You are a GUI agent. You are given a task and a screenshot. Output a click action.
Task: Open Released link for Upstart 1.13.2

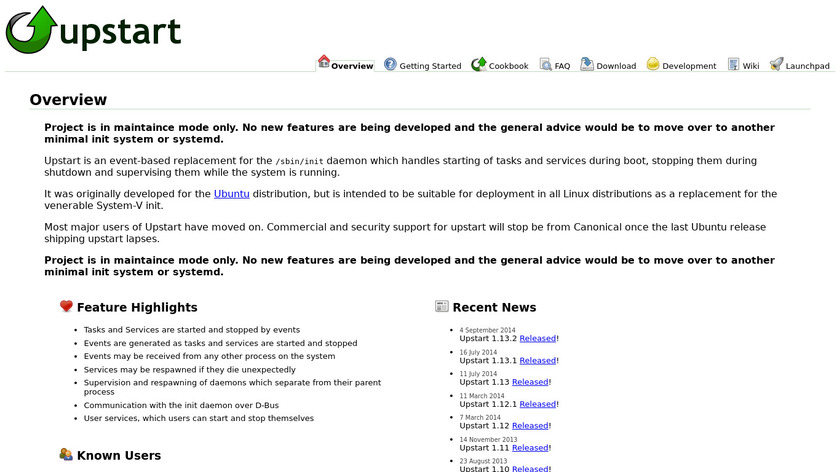tap(537, 339)
